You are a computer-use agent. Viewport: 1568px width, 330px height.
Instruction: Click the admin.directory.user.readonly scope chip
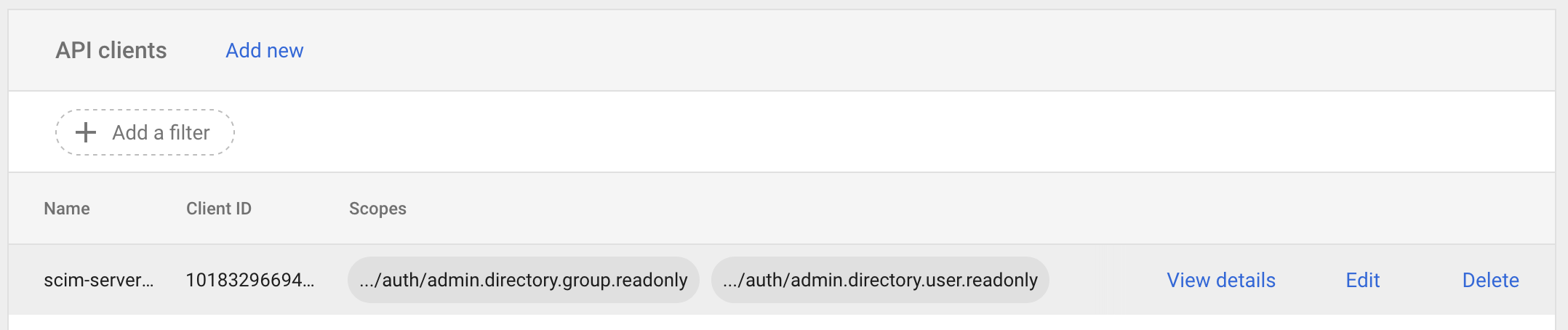click(x=880, y=280)
